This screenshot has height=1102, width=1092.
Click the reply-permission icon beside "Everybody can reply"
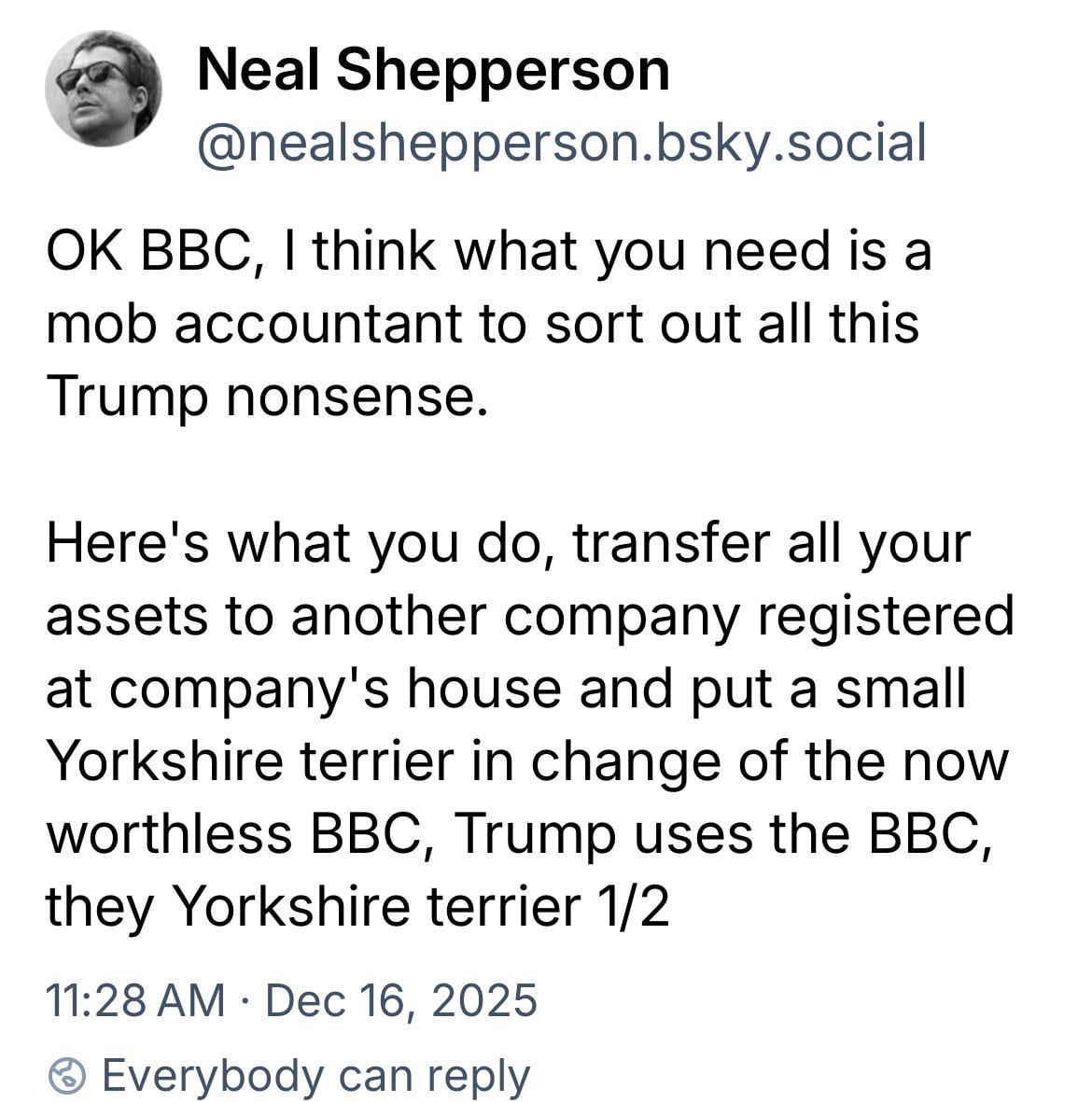coord(66,1076)
